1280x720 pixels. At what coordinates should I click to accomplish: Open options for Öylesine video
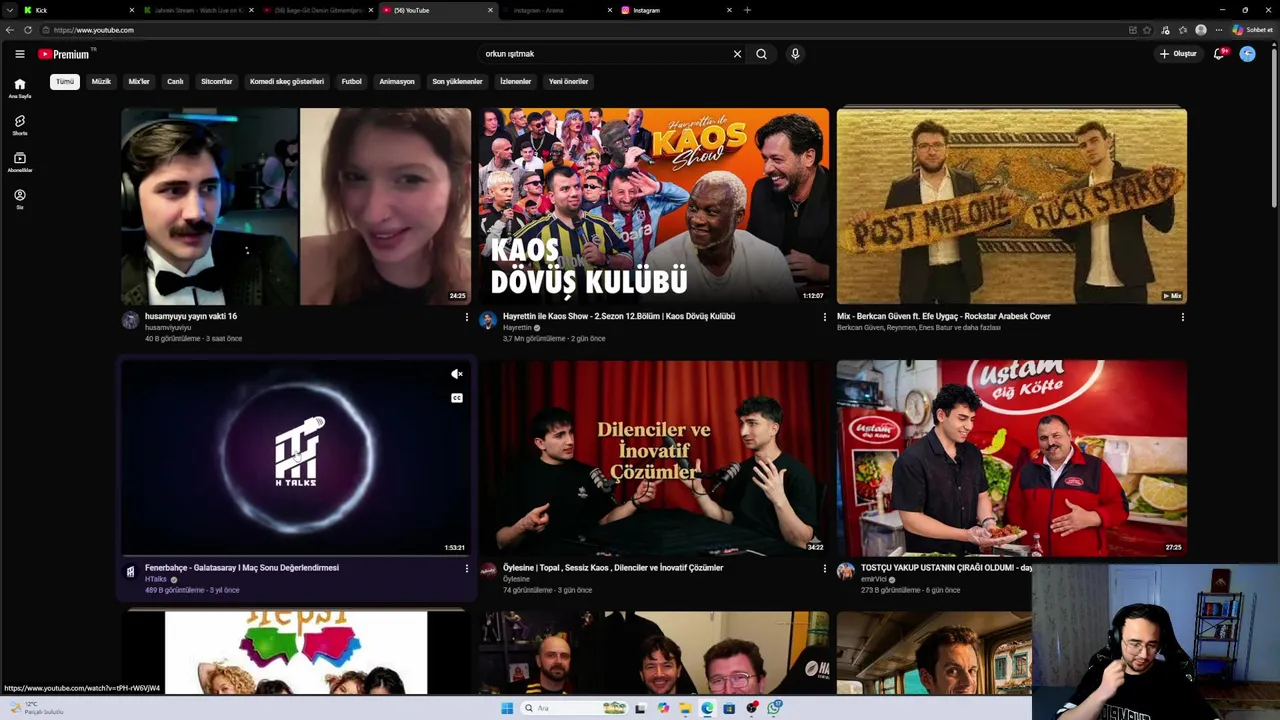pyautogui.click(x=825, y=569)
